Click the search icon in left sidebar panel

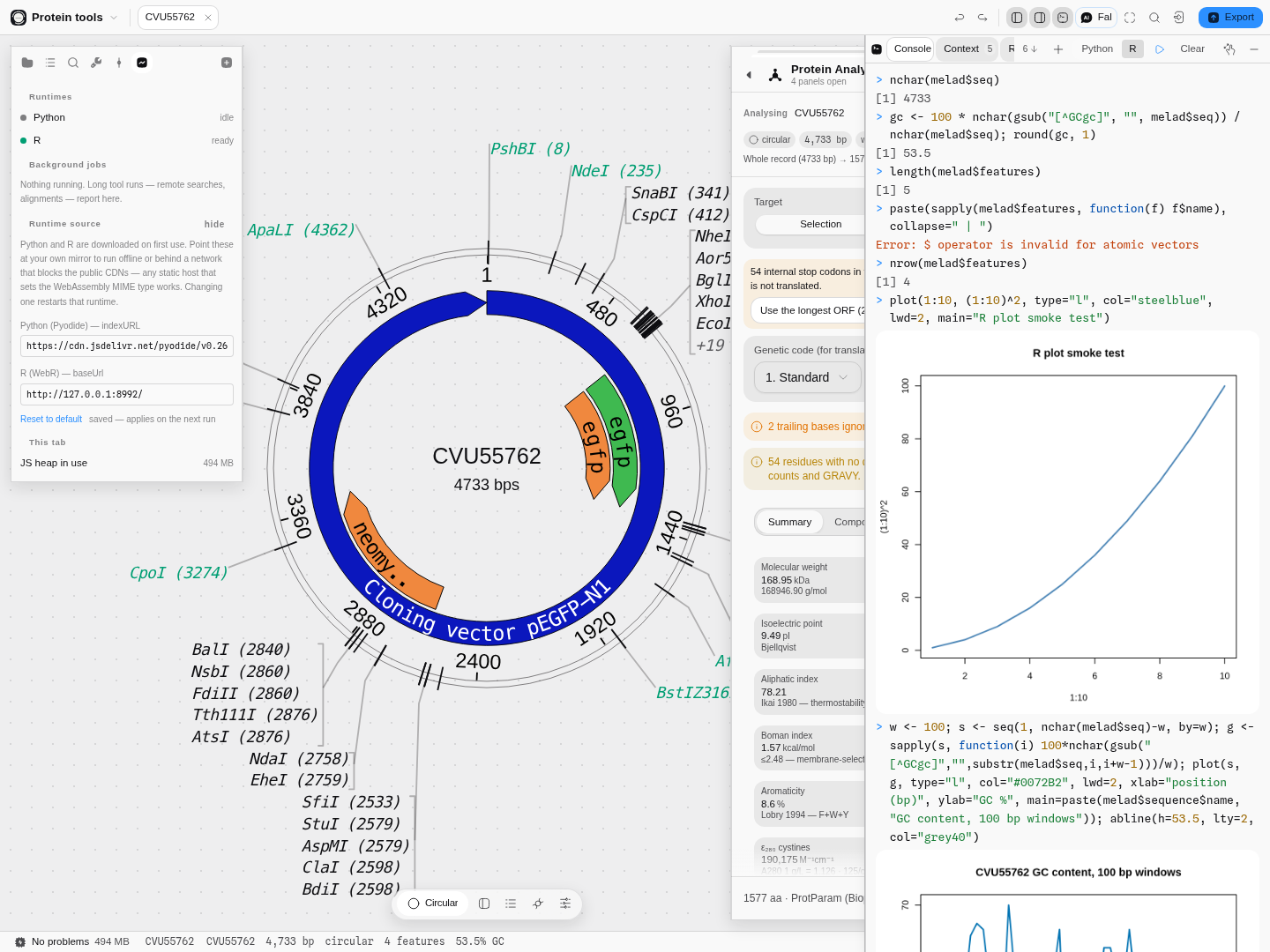(x=73, y=63)
